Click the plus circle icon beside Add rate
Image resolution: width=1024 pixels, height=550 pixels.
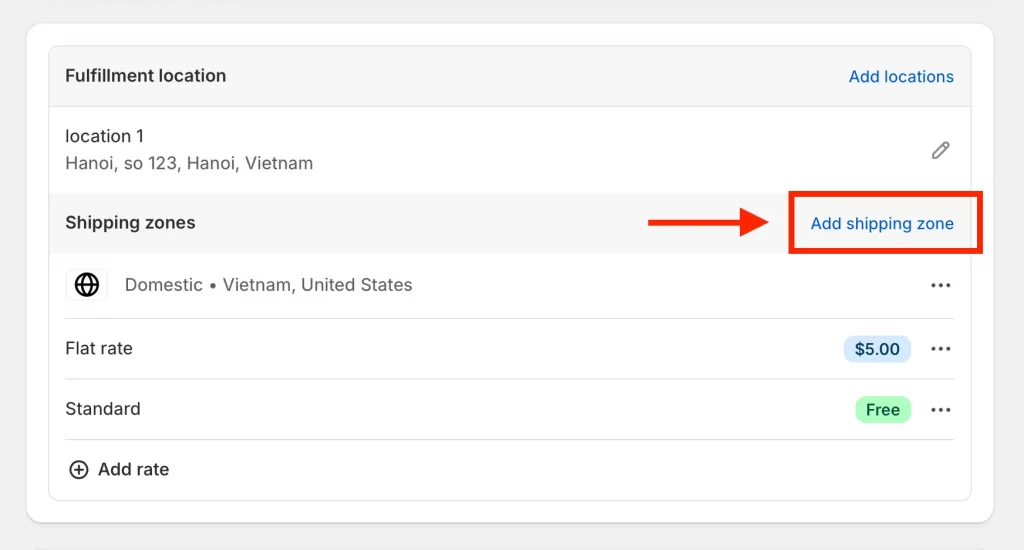[x=78, y=470]
